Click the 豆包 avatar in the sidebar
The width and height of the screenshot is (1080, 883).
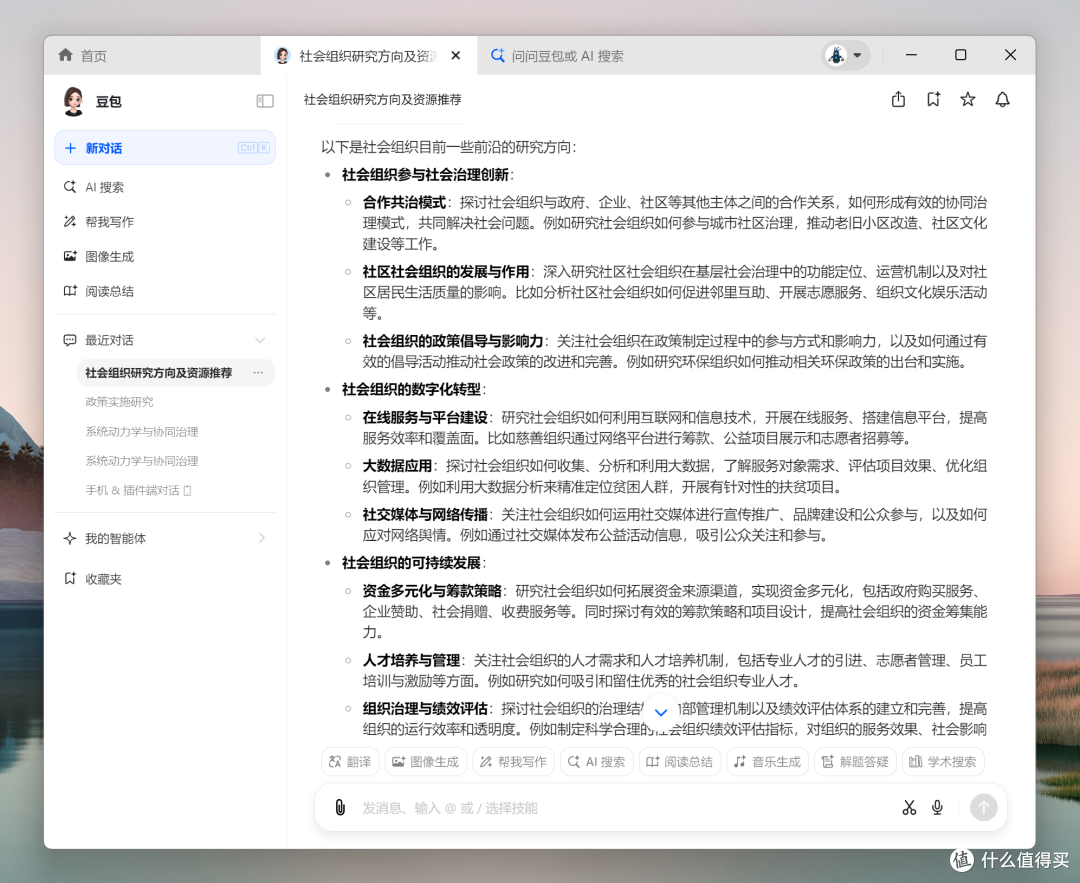coord(74,101)
